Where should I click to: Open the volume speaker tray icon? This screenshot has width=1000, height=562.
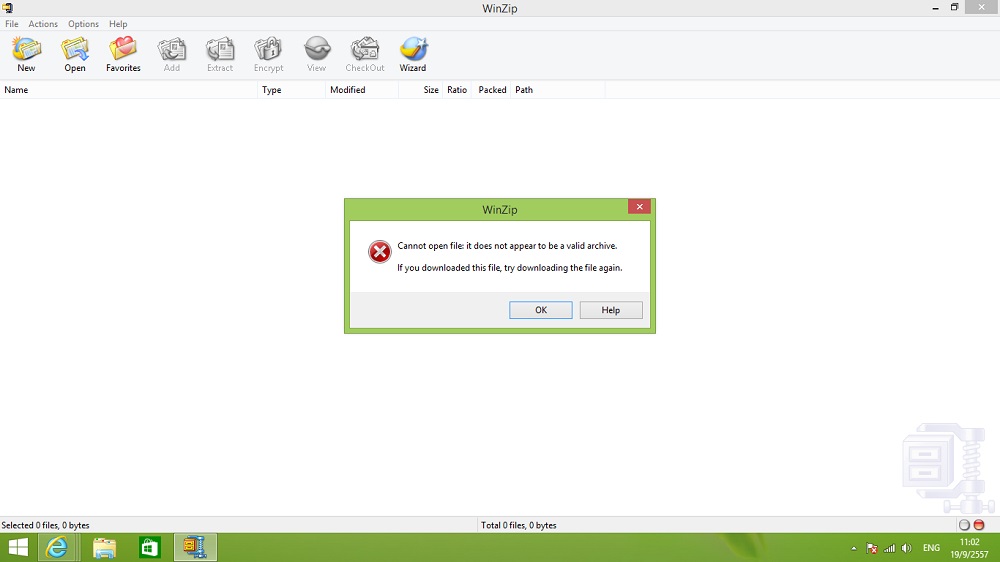point(906,548)
